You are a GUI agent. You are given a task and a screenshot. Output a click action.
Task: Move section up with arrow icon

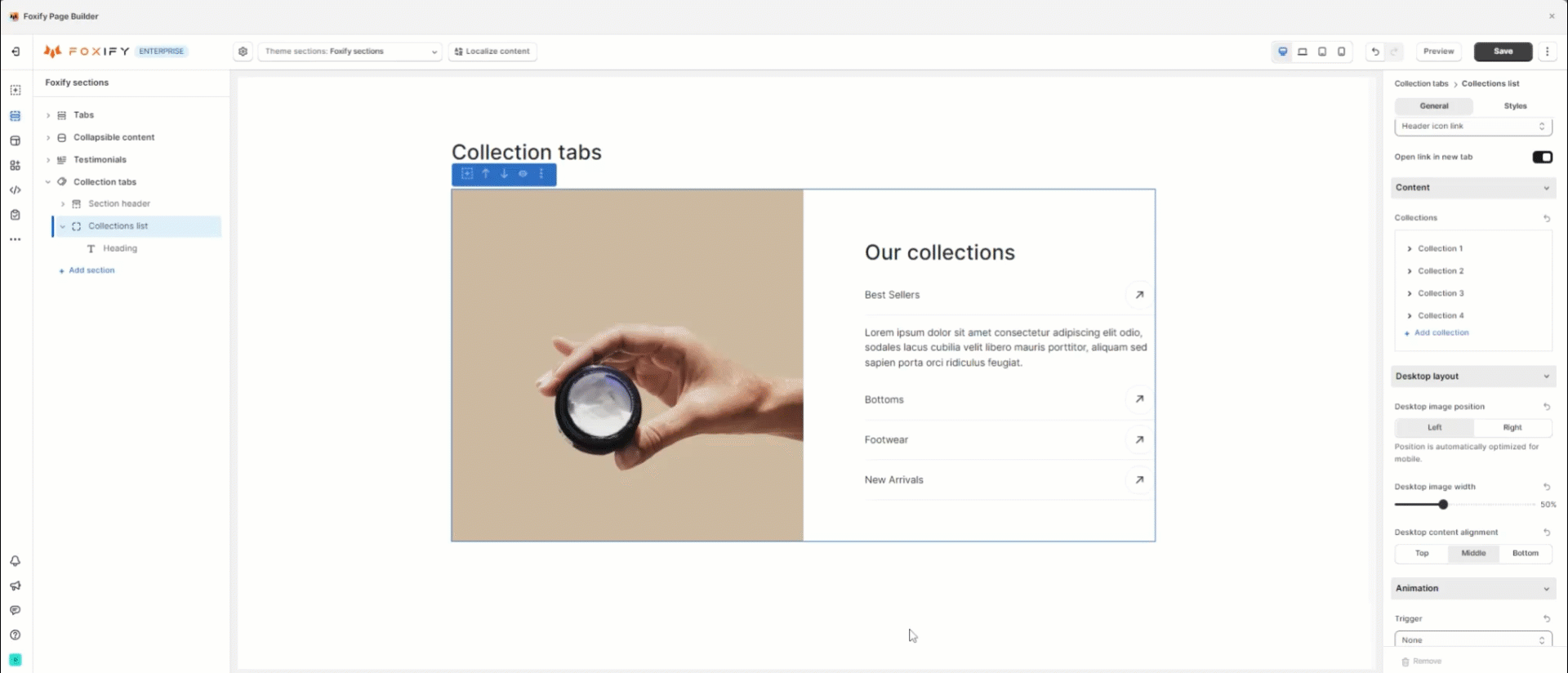(x=486, y=174)
